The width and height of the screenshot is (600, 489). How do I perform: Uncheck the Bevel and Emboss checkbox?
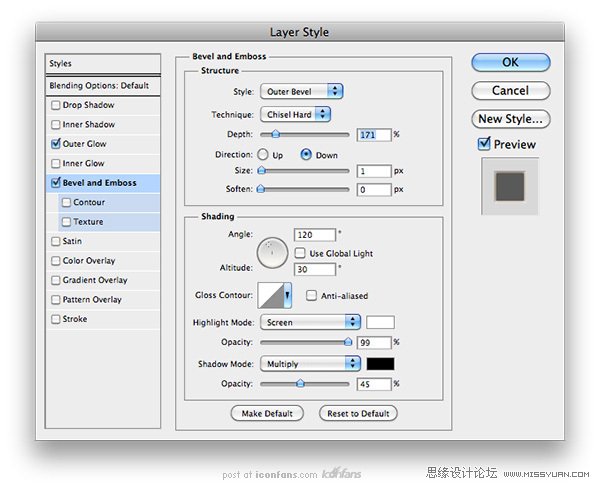[55, 183]
